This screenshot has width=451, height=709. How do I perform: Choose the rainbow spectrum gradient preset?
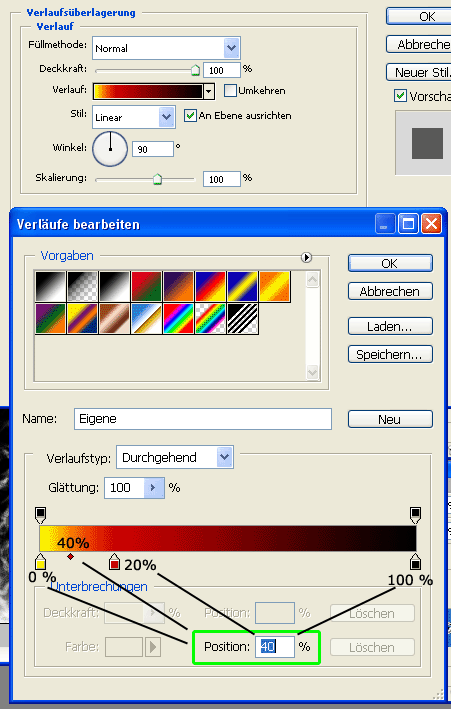[178, 319]
